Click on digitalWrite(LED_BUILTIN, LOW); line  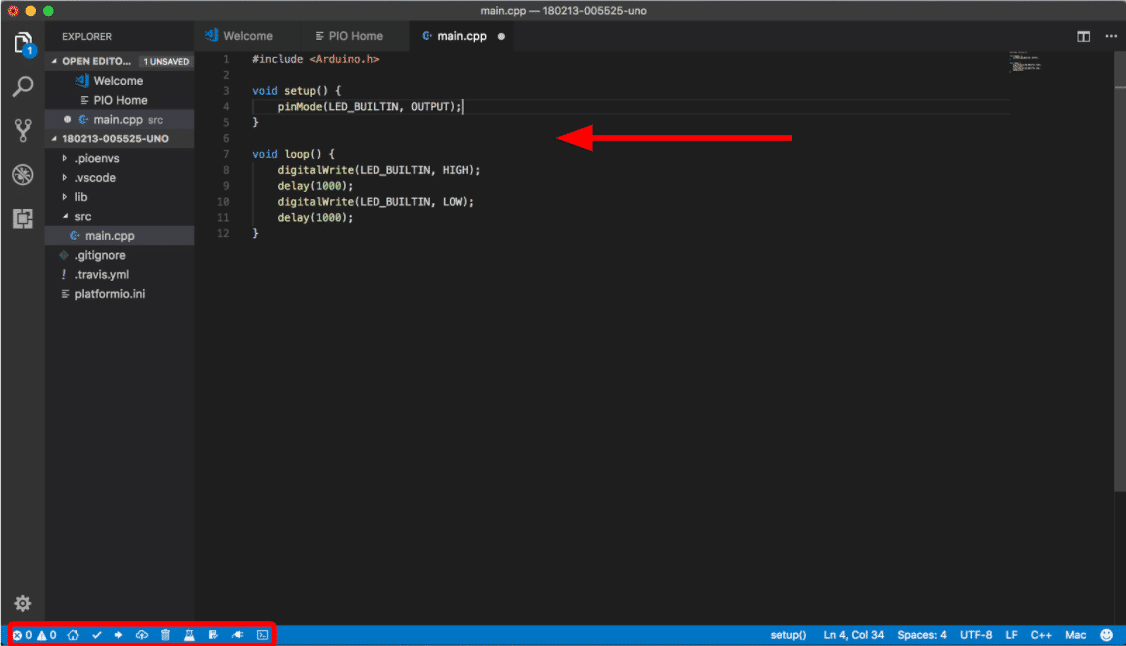pos(376,202)
